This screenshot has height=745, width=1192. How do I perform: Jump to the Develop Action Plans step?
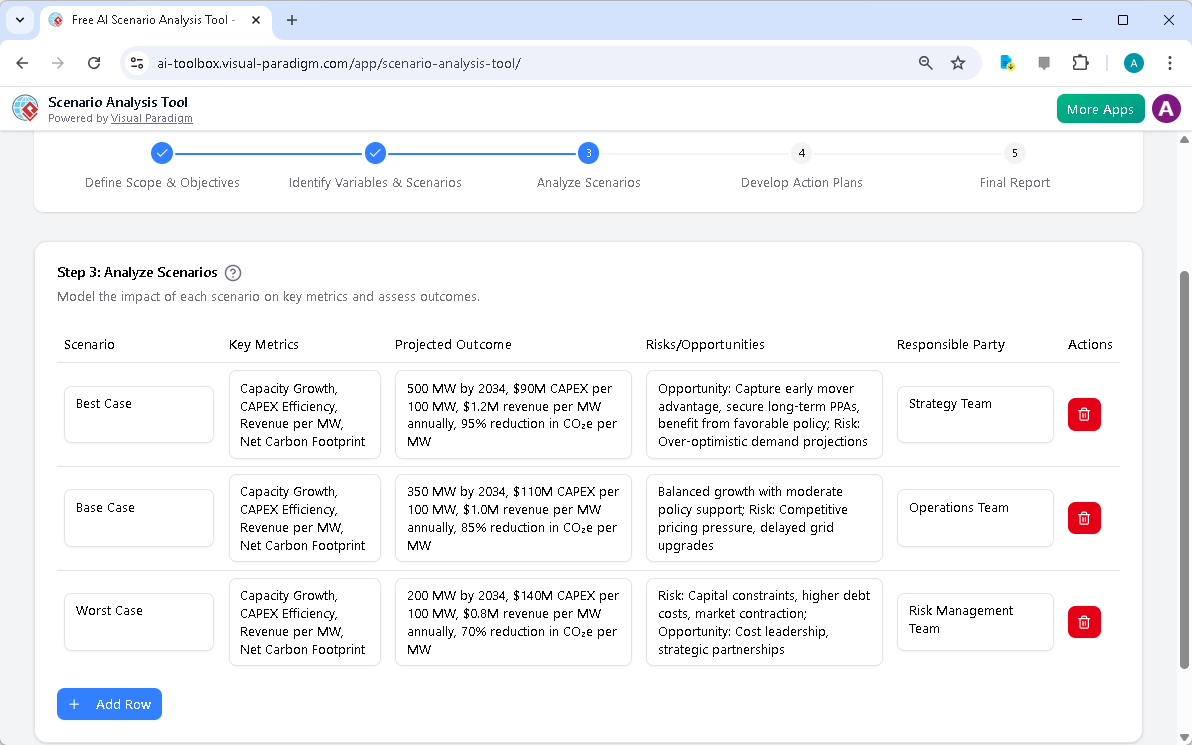801,153
